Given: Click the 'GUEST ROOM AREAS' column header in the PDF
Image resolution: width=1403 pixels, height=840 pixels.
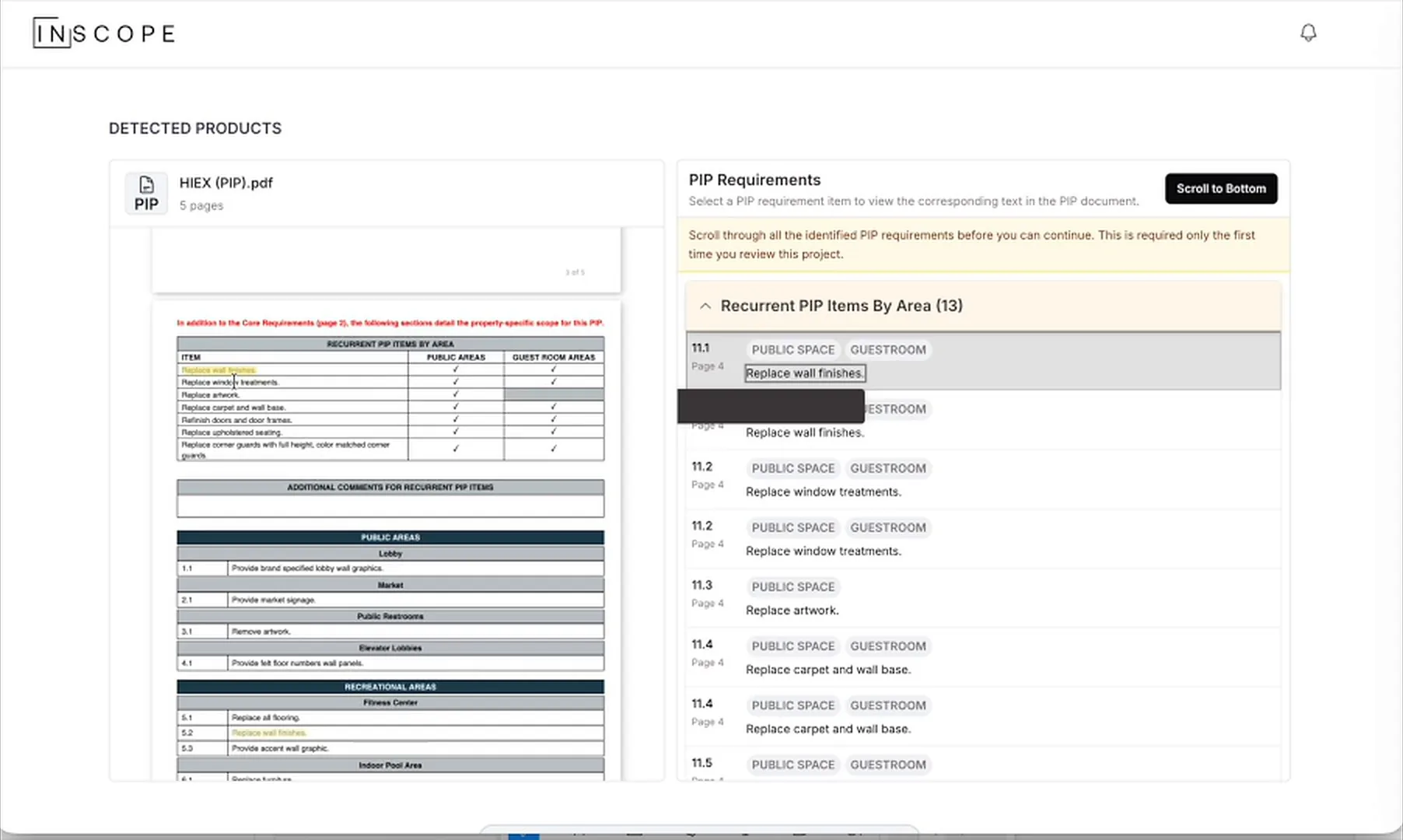Looking at the screenshot, I should (554, 357).
